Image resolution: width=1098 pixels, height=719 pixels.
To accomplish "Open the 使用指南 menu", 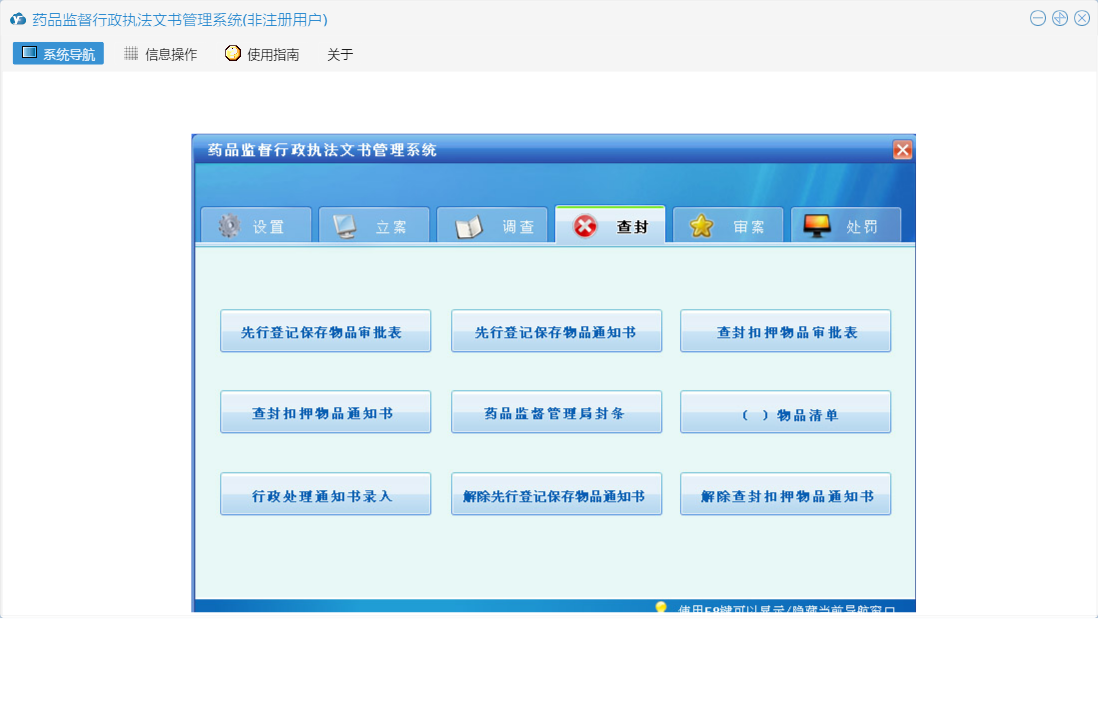I will (263, 54).
